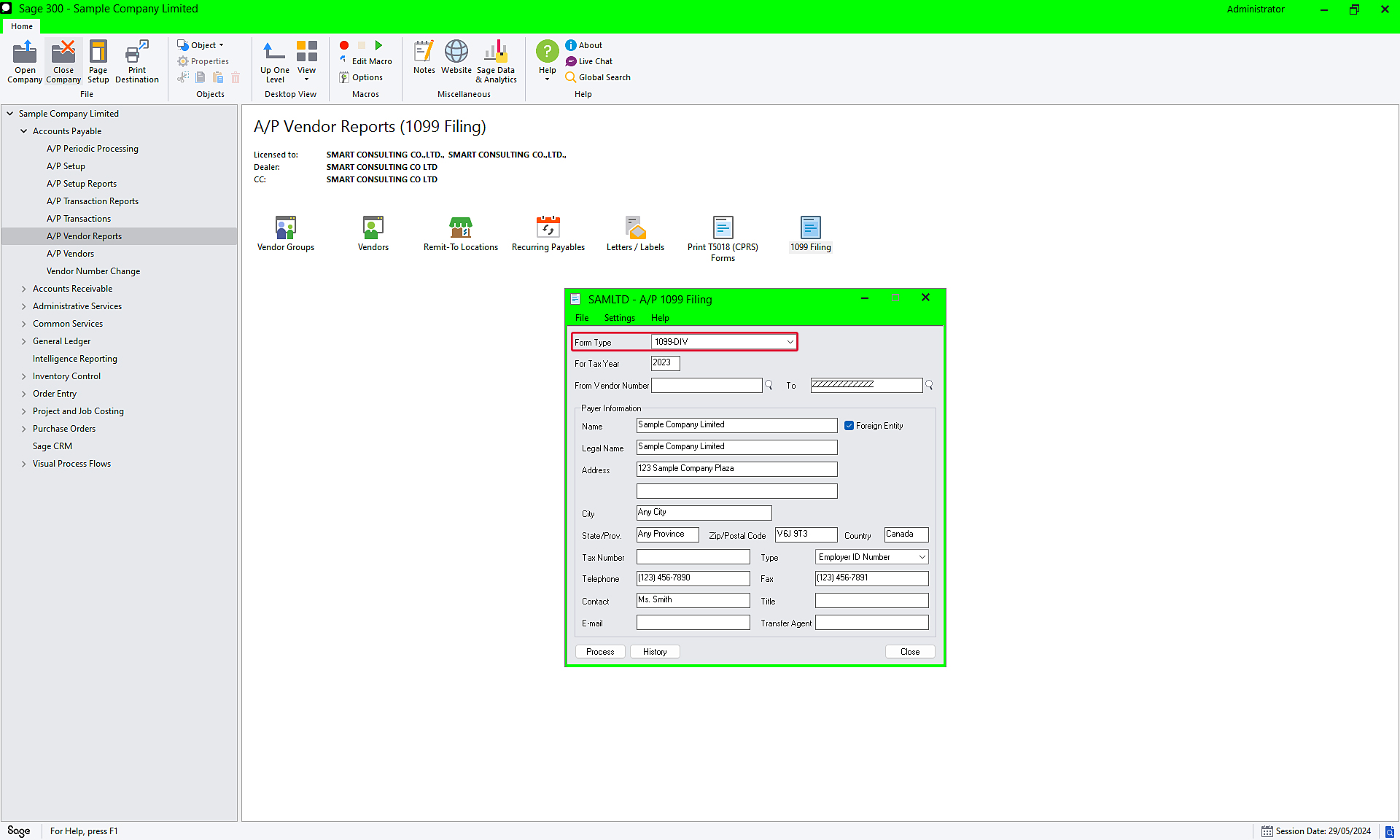Open Company from the ribbon
This screenshot has height=840, width=1400.
pos(25,61)
